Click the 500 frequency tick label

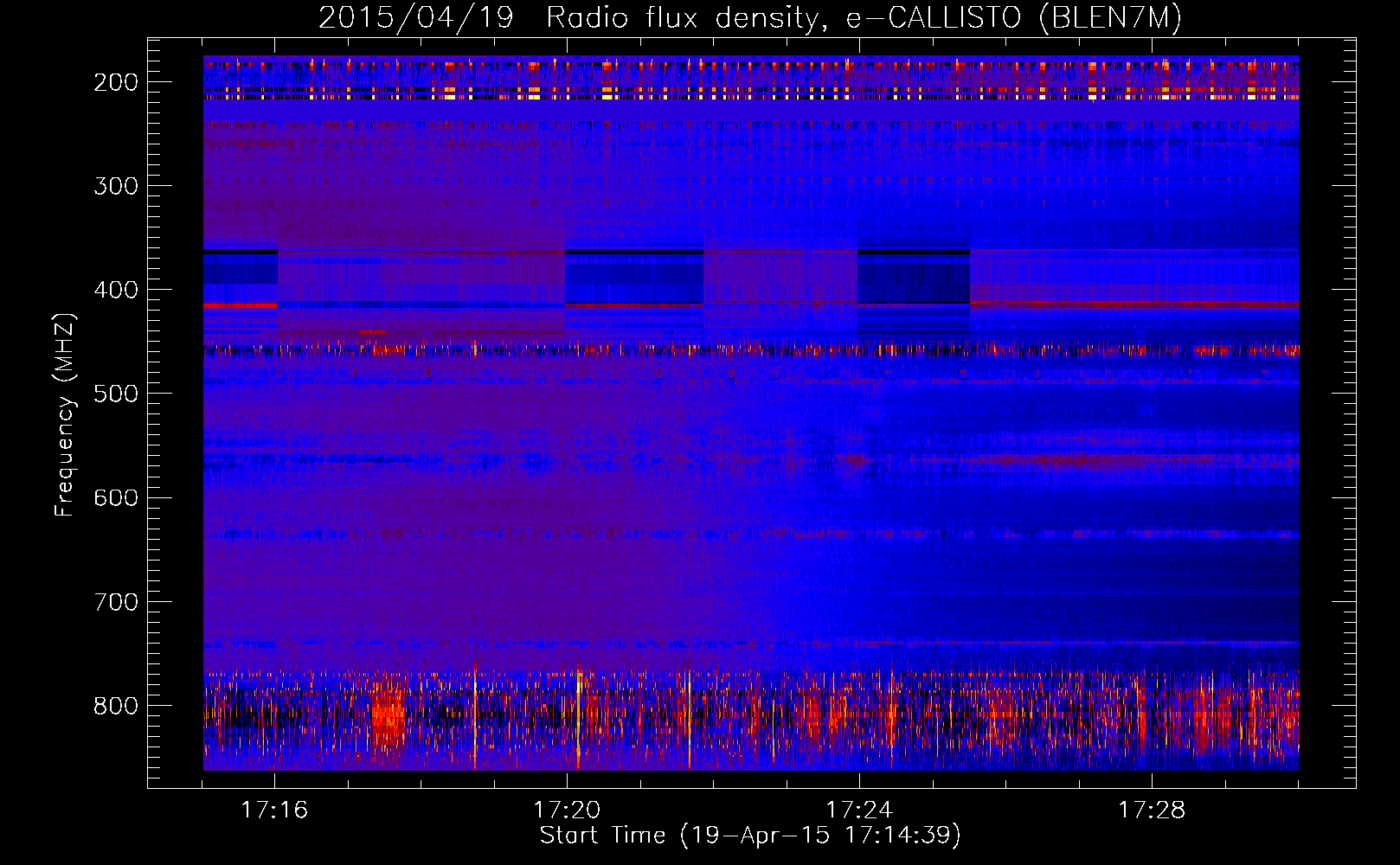(116, 394)
